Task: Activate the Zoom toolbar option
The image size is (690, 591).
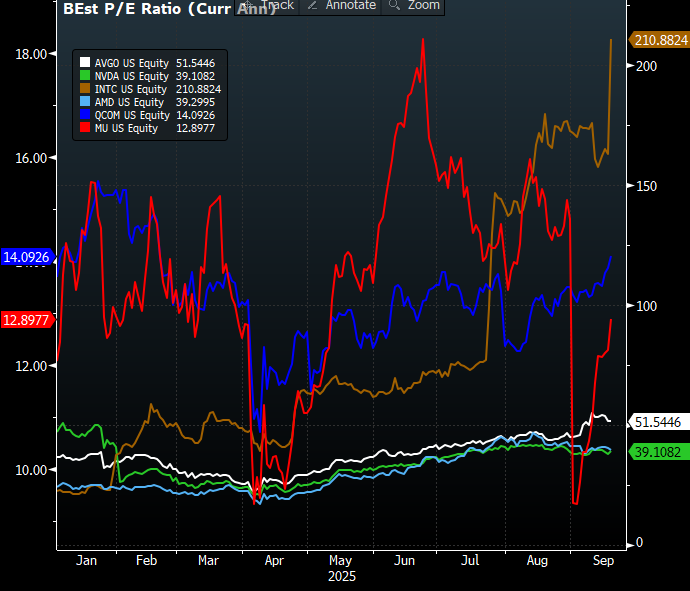Action: [x=424, y=6]
